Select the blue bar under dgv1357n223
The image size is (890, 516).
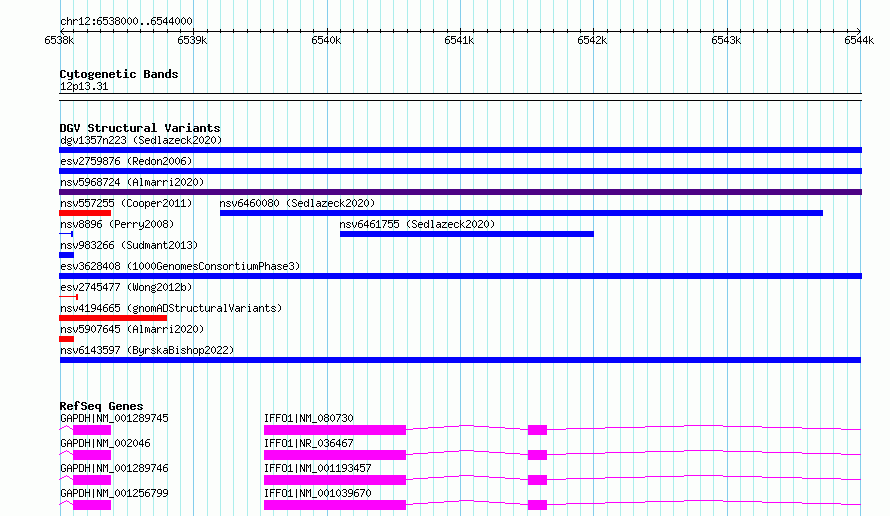460,150
